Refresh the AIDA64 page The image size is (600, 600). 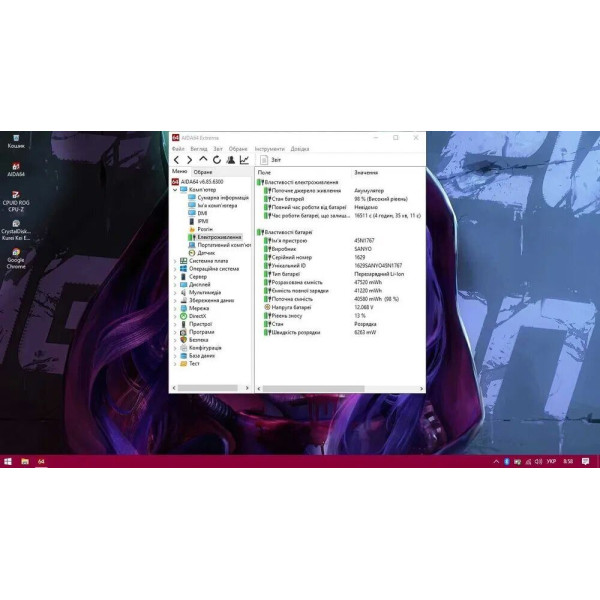click(217, 160)
